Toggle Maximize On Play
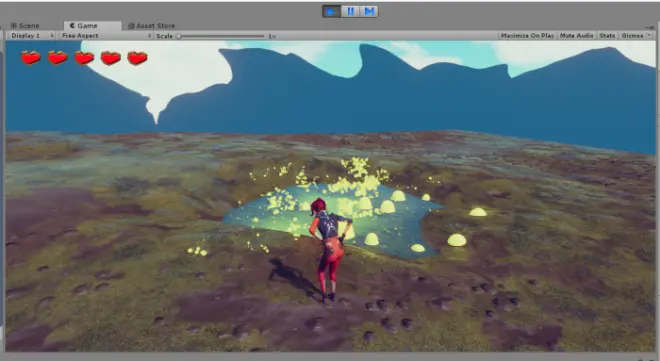660x361 pixels. [527, 36]
